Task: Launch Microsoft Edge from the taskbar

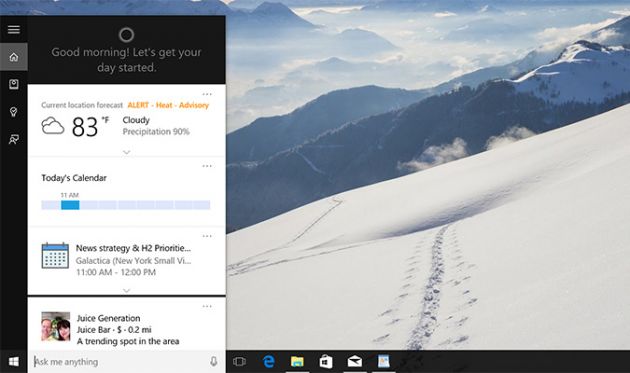Action: 268,361
